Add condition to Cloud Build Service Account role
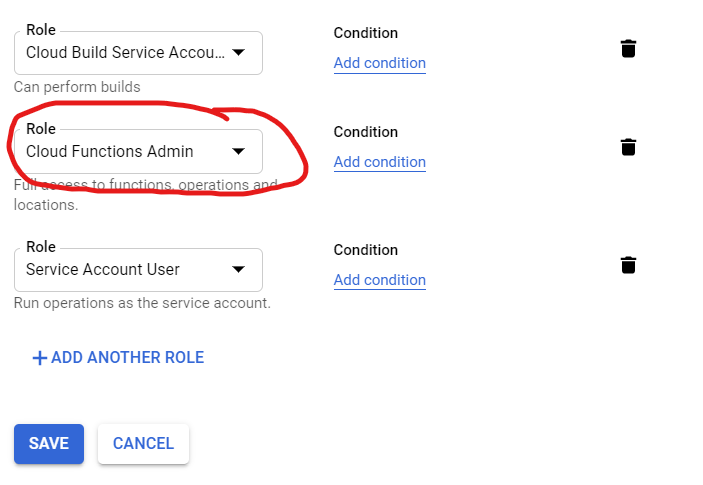The width and height of the screenshot is (703, 485). [x=380, y=63]
